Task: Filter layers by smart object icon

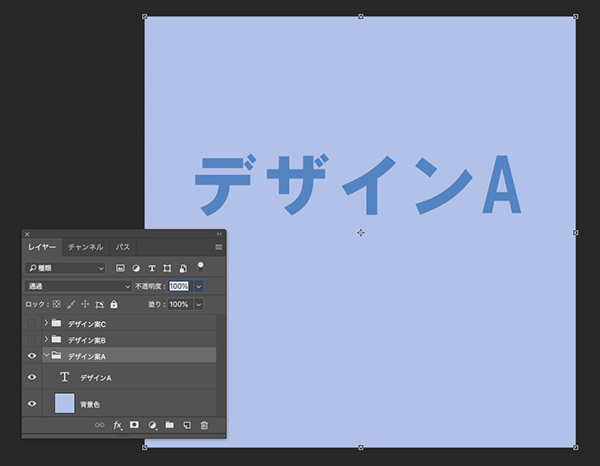Action: pyautogui.click(x=183, y=268)
